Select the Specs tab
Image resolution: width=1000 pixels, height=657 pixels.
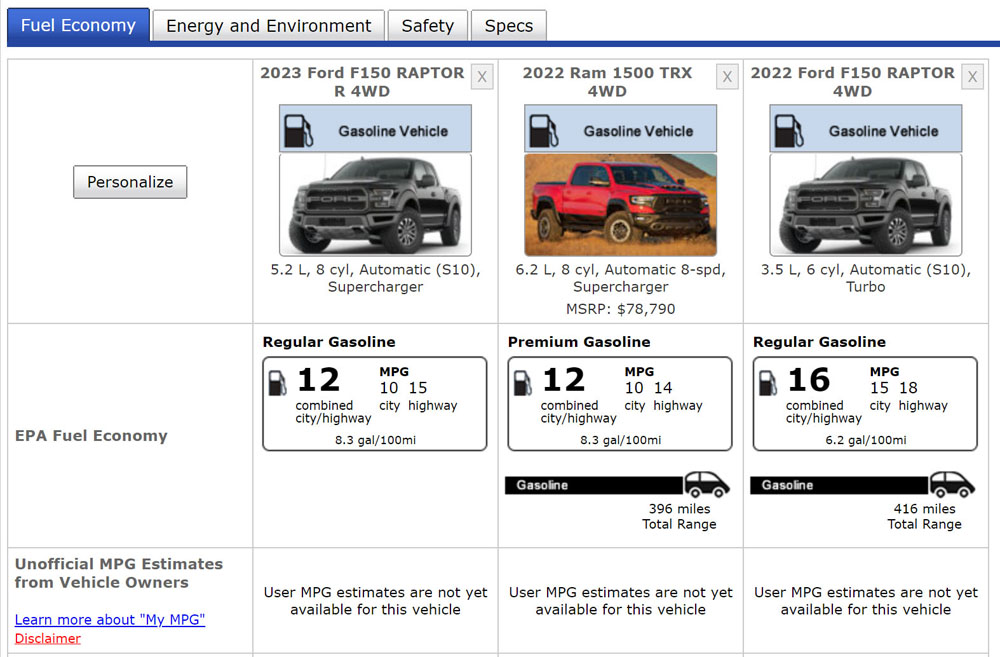(508, 26)
